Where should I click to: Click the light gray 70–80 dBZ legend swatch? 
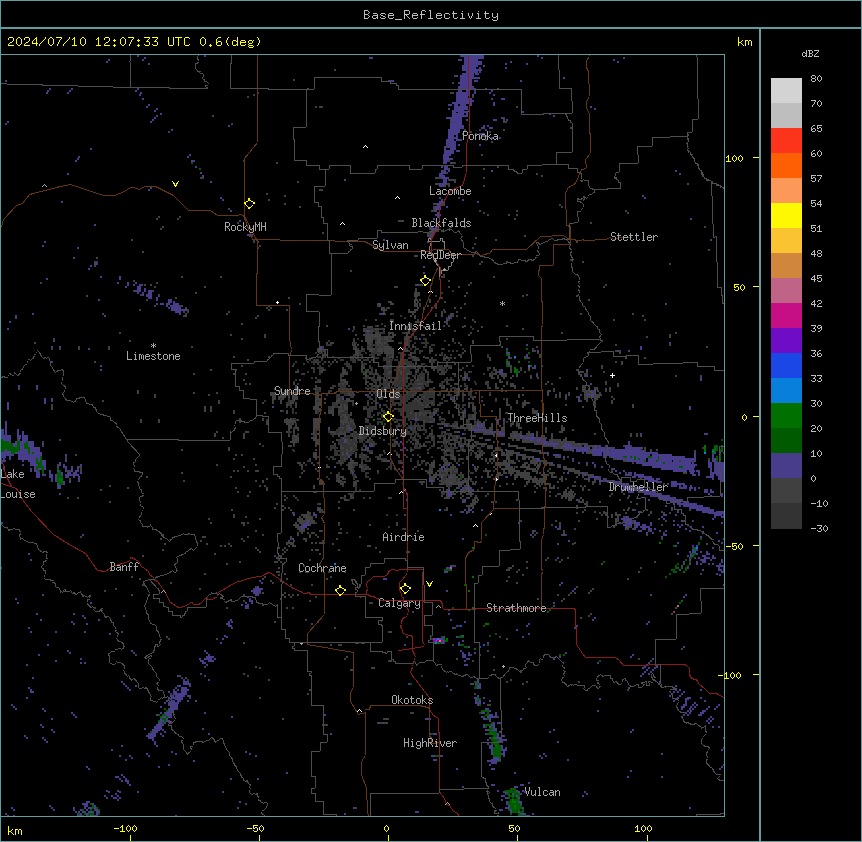pos(786,91)
